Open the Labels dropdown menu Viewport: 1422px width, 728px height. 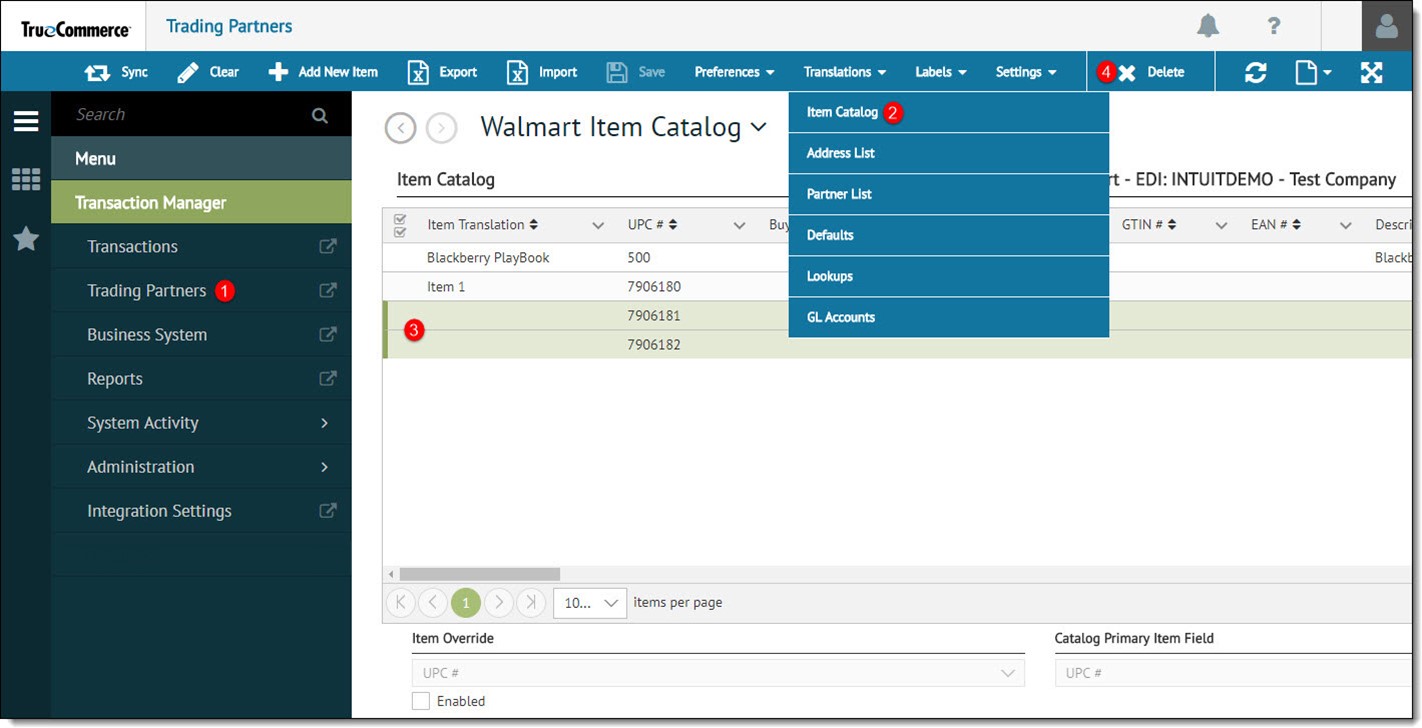[x=941, y=72]
